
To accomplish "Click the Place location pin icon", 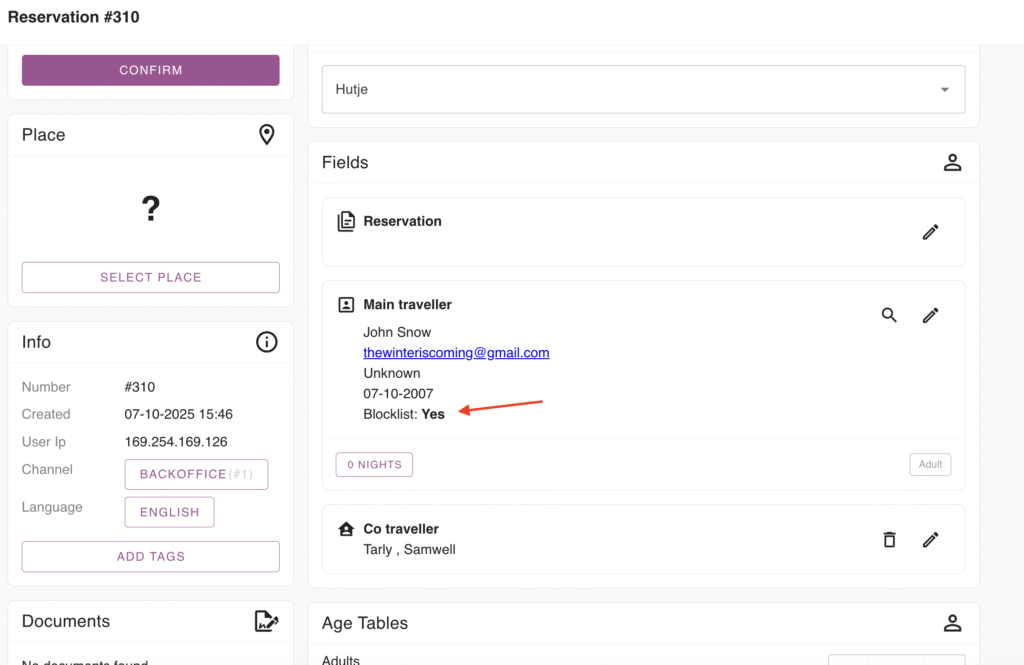I will pos(266,135).
